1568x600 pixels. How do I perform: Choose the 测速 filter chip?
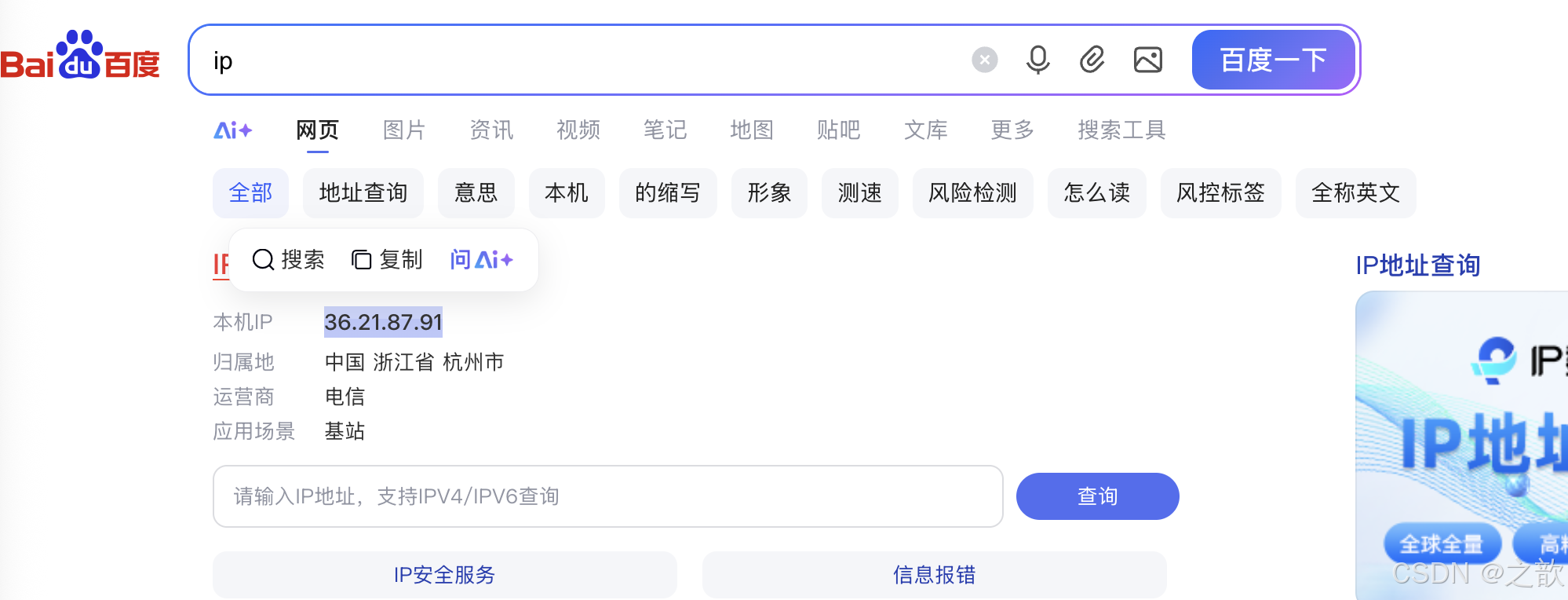point(860,193)
